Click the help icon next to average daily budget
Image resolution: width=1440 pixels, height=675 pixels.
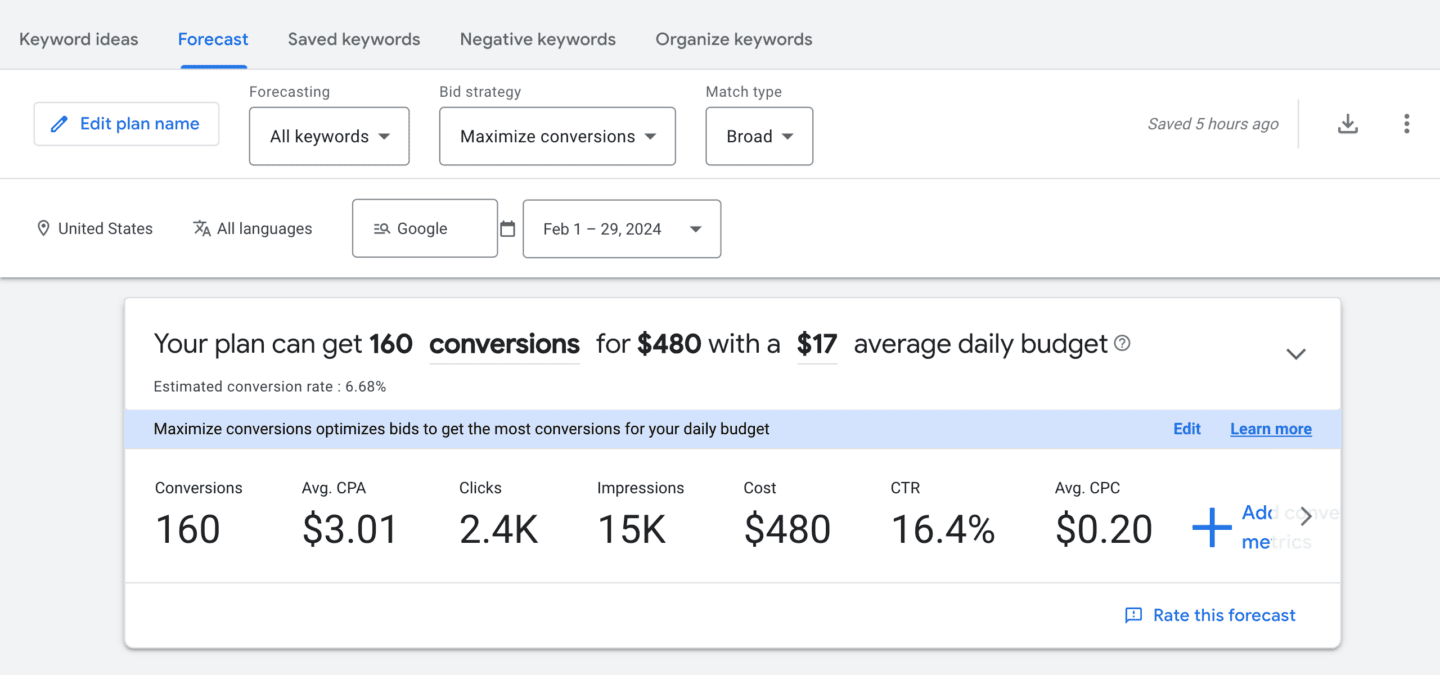(1122, 343)
